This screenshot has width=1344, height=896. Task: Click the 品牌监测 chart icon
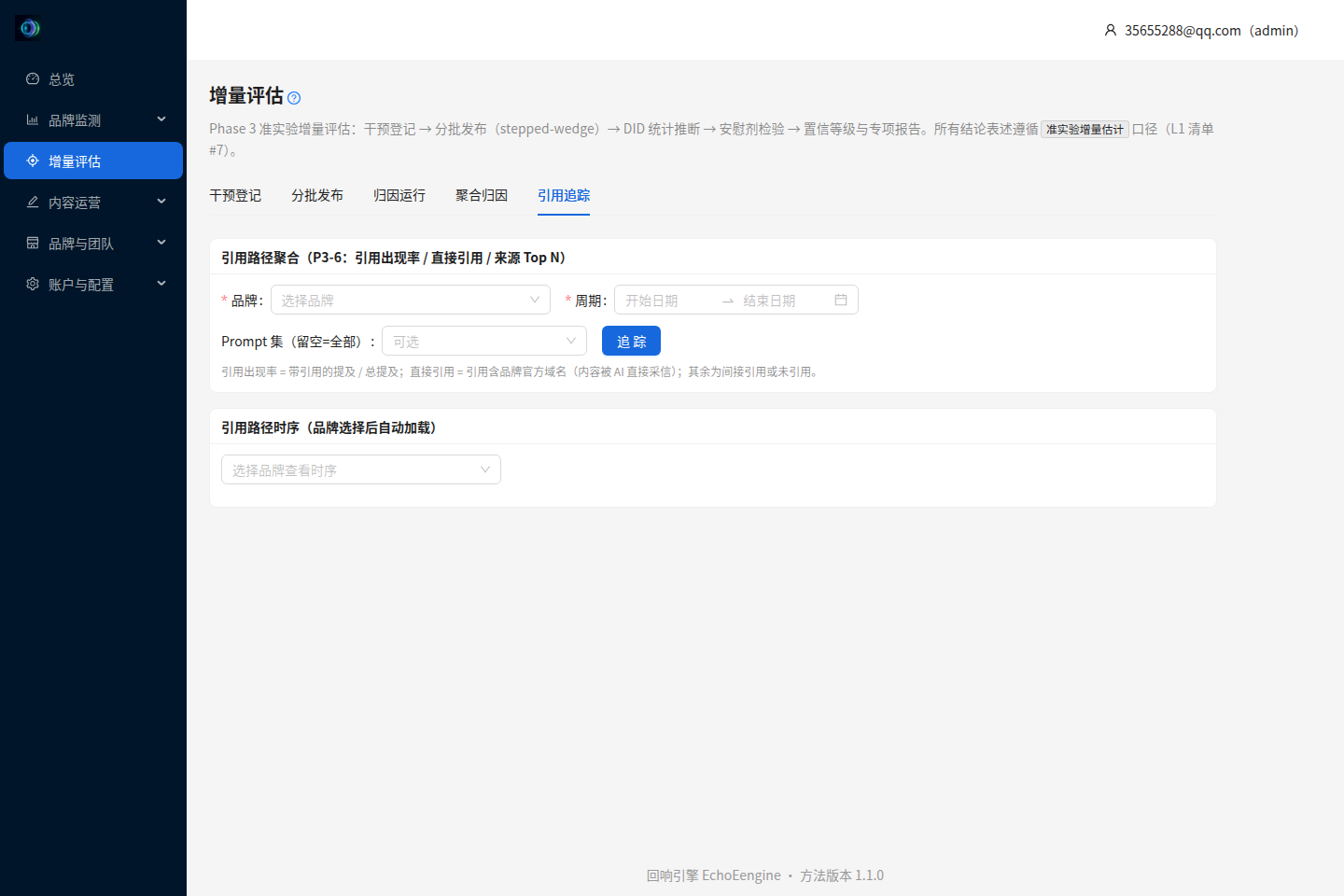pos(33,120)
